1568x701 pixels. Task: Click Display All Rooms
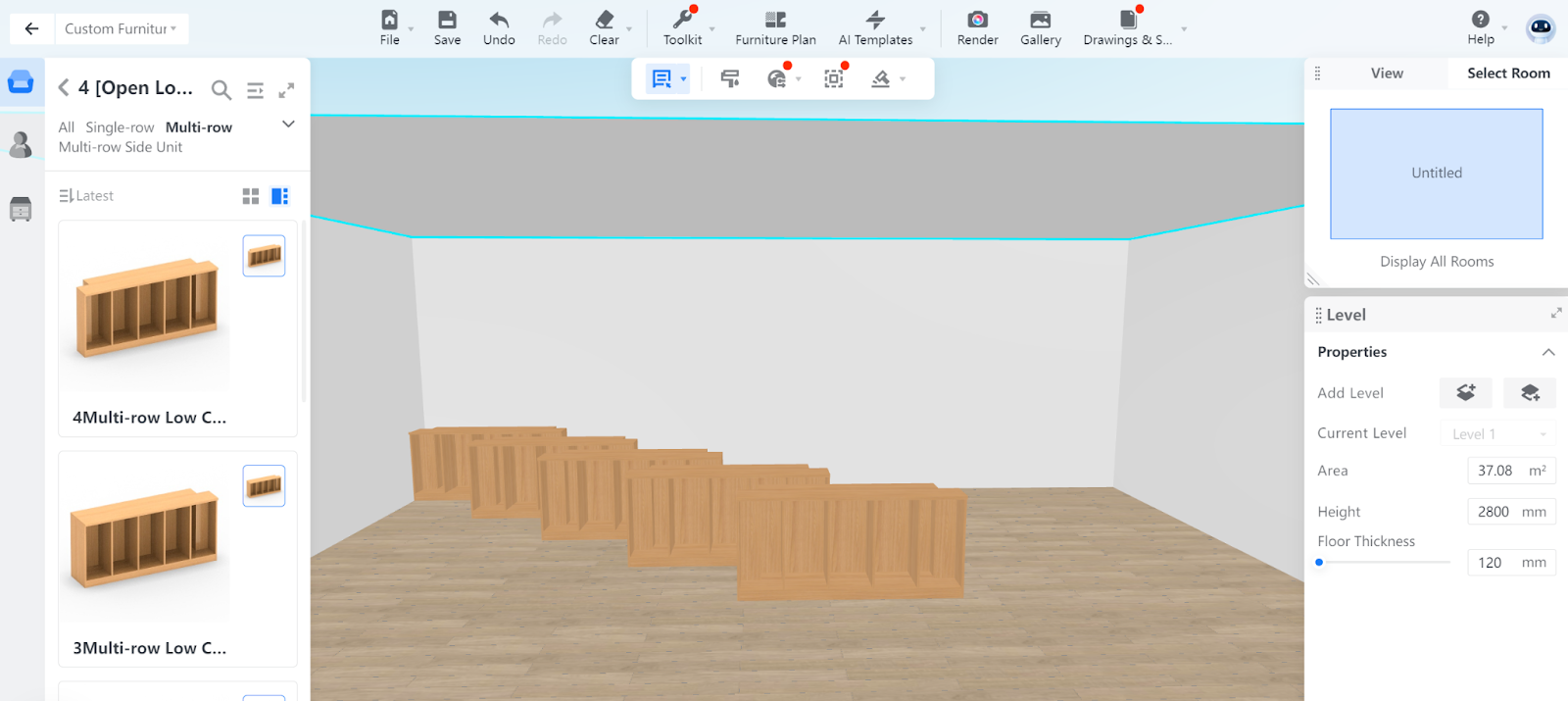[1437, 262]
